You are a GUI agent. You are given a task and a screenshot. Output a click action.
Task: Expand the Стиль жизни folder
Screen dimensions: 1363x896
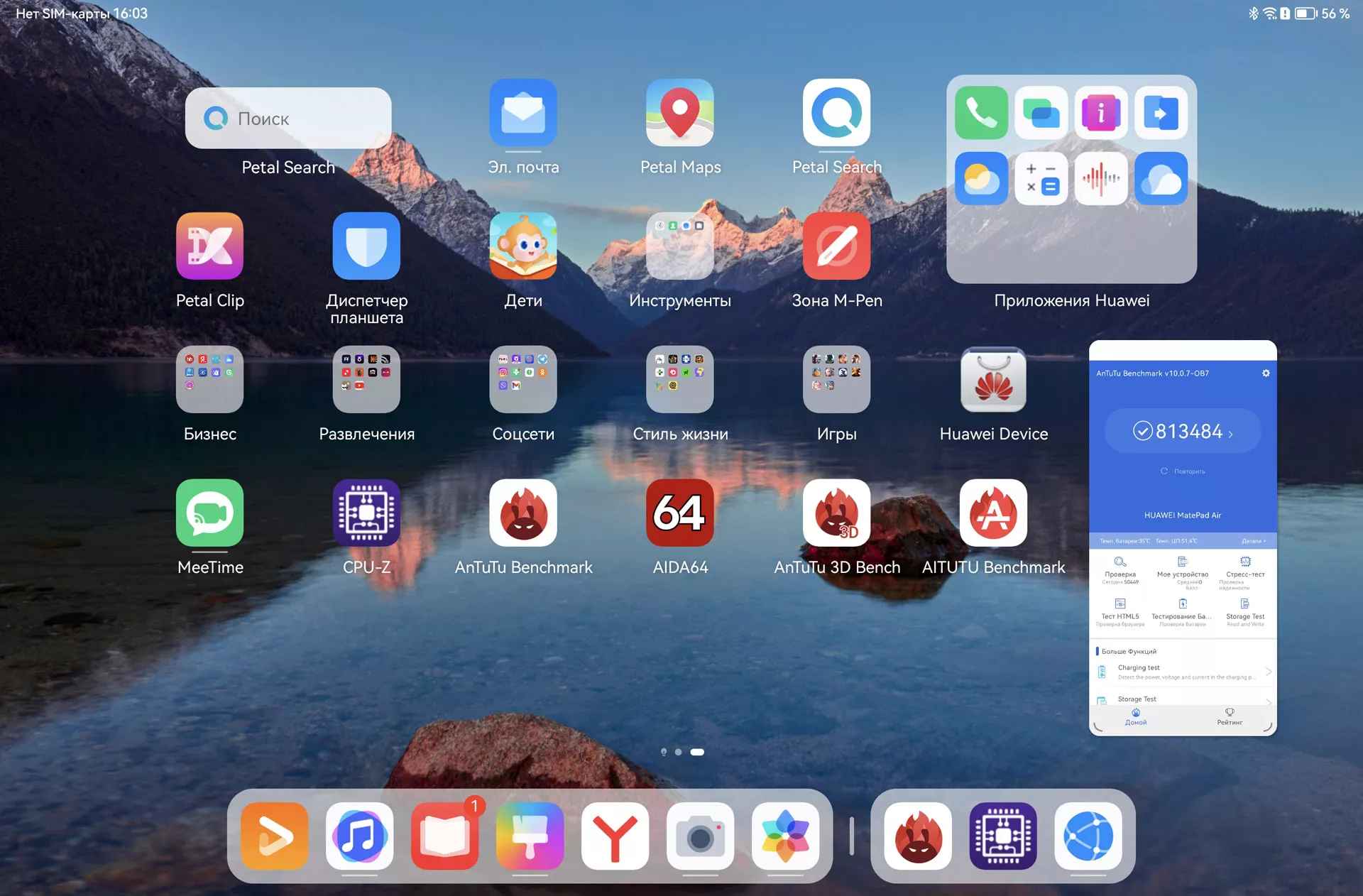(680, 379)
